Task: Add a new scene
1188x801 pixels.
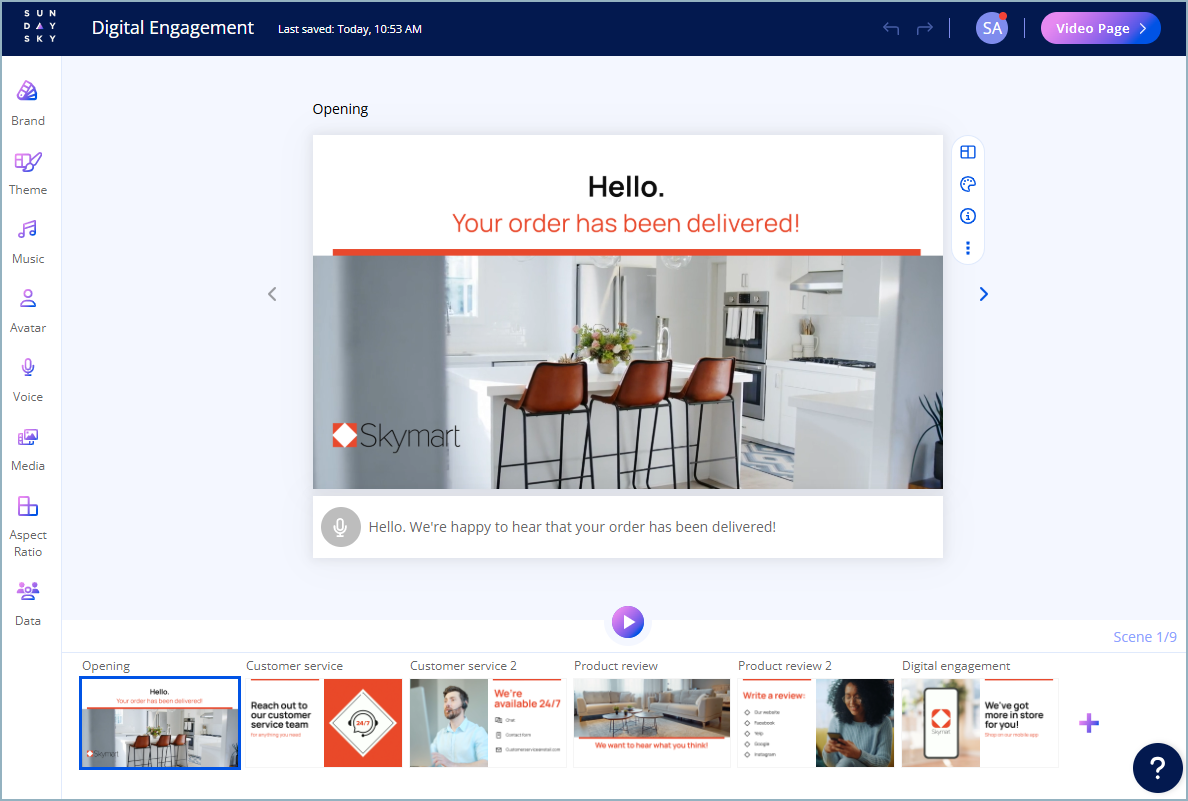Action: click(1089, 723)
